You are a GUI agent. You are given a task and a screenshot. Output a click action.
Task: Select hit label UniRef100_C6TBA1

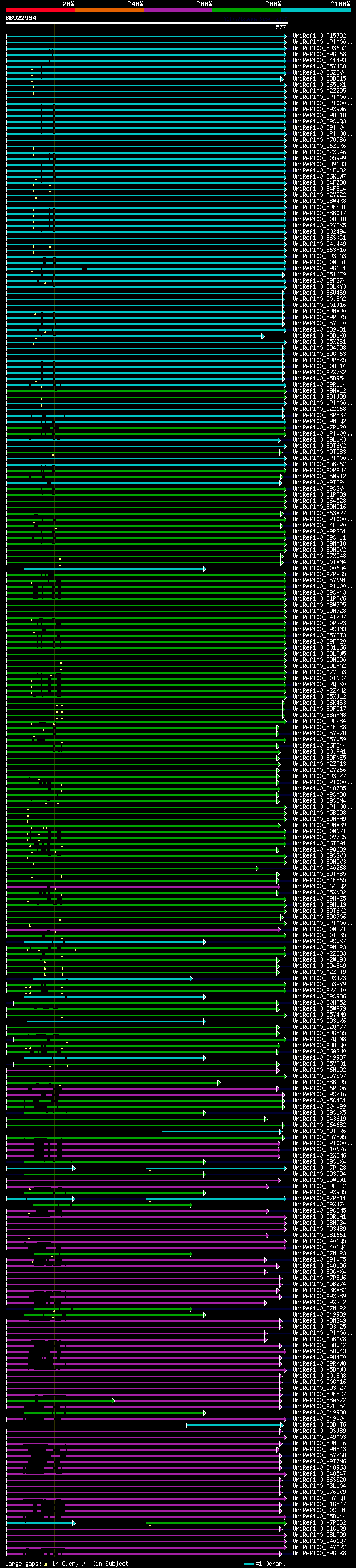pos(319,844)
